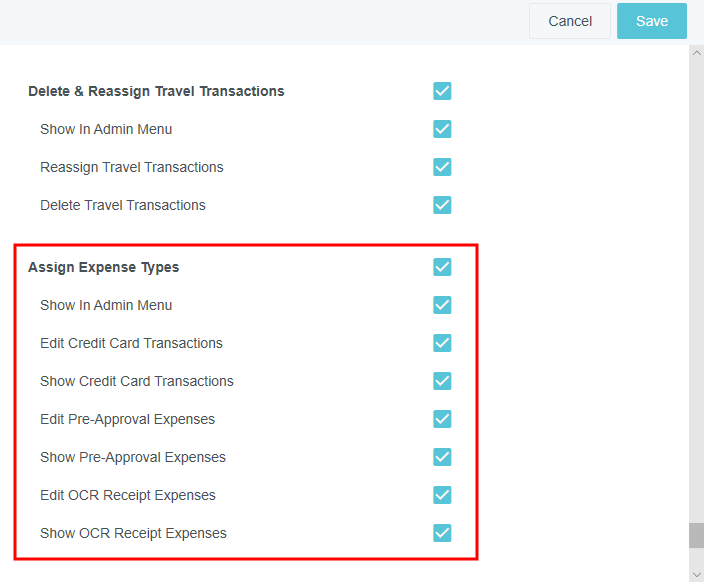The height and width of the screenshot is (582, 704).
Task: Click the Assign Expense Types heading
Action: click(x=104, y=267)
